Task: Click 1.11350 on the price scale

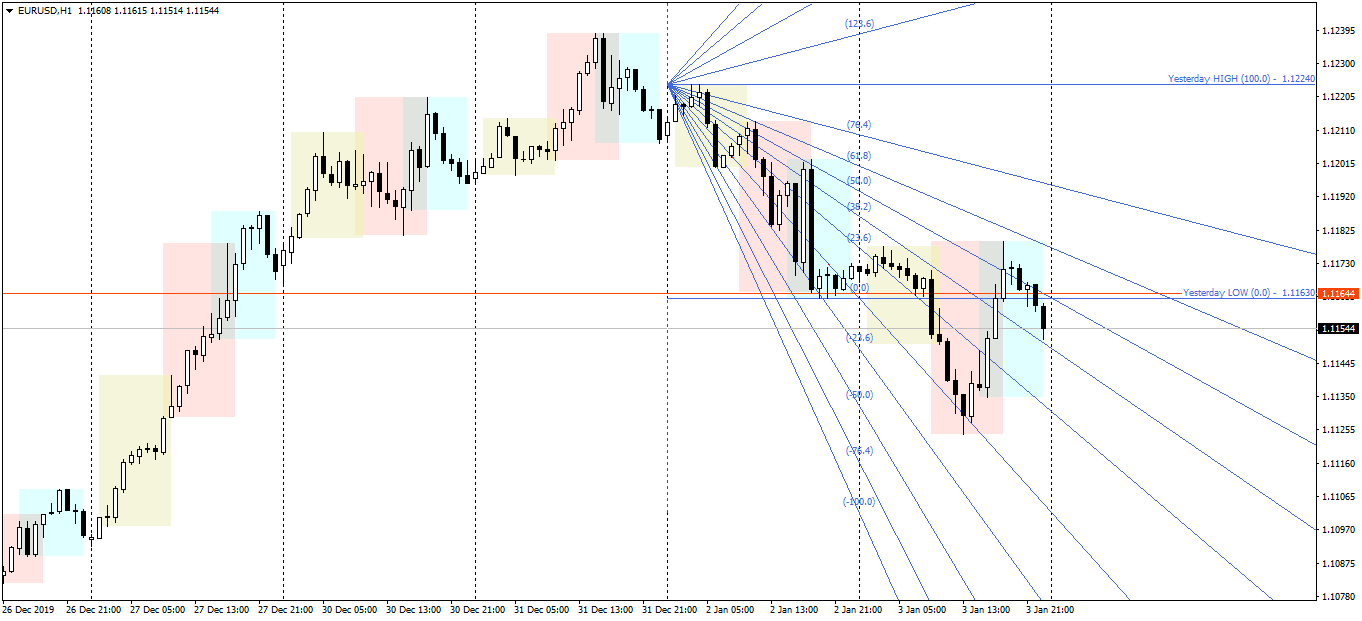Action: [1337, 397]
